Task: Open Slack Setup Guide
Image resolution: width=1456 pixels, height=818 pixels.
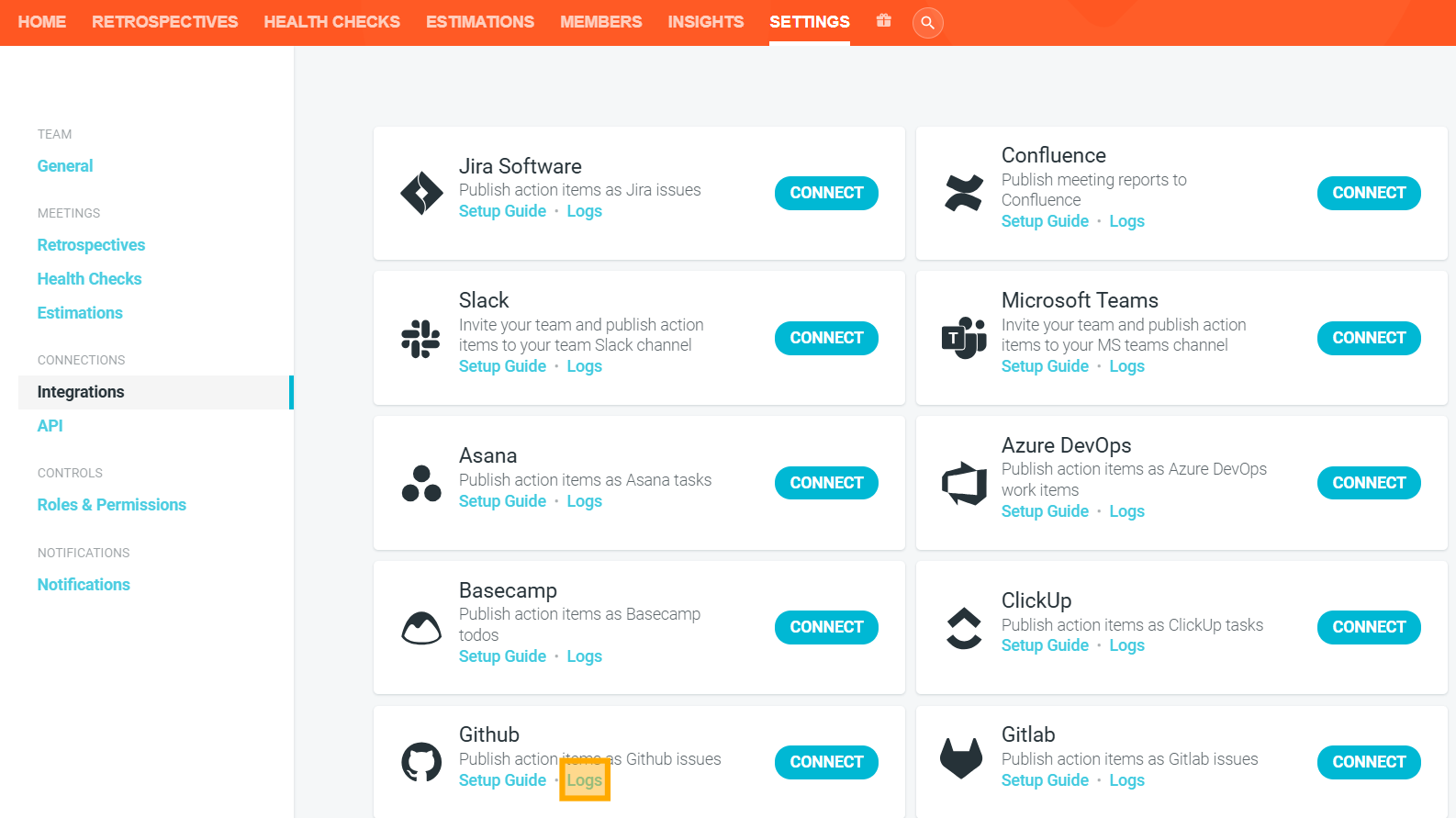Action: 502,366
